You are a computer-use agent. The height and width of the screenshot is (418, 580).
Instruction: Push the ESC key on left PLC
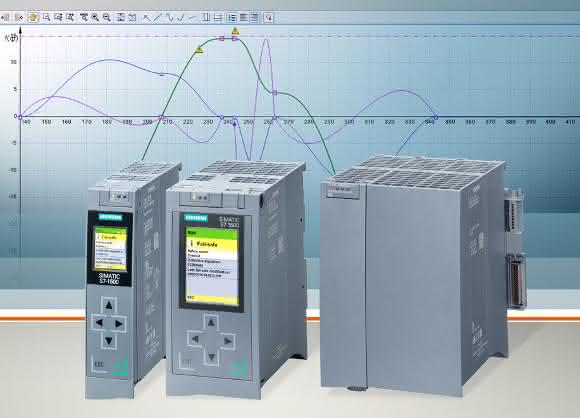coord(99,364)
